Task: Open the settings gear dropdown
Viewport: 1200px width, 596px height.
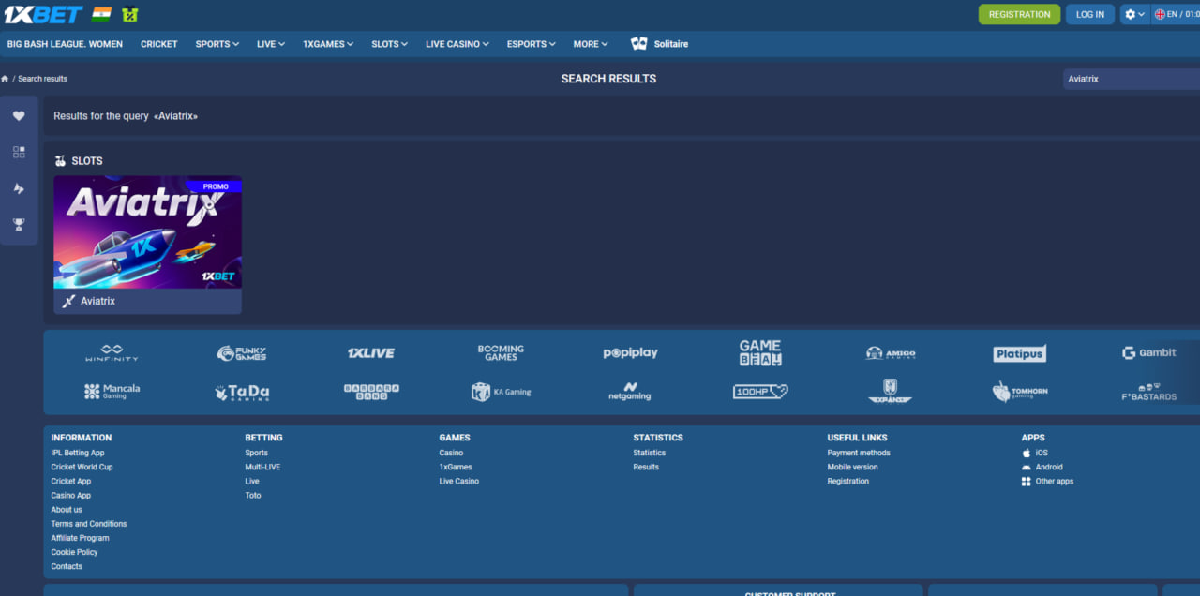Action: [x=1134, y=14]
